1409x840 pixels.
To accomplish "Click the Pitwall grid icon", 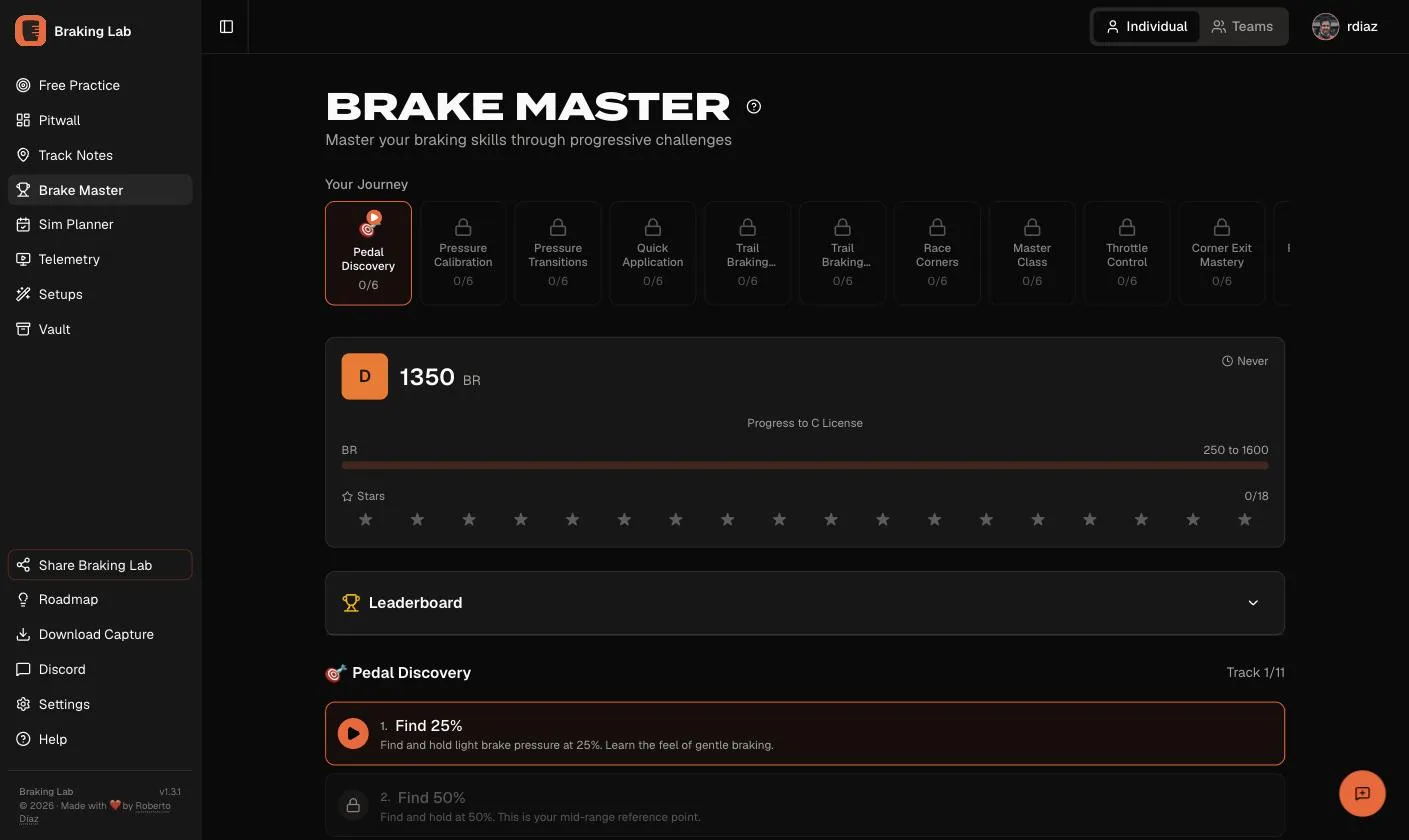I will tap(23, 120).
